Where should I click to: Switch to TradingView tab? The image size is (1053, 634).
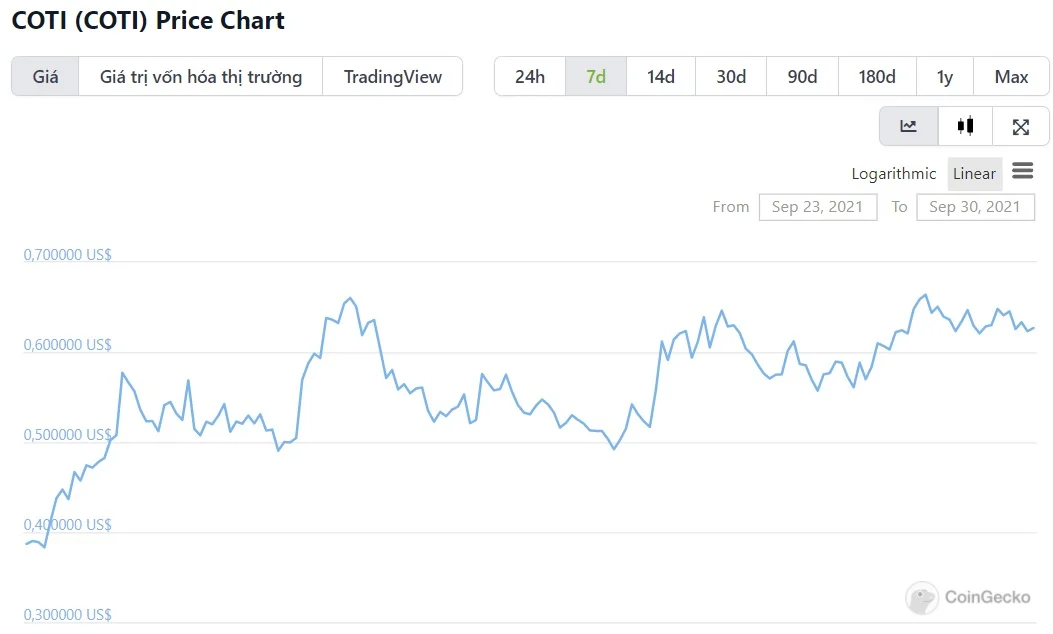(x=393, y=77)
